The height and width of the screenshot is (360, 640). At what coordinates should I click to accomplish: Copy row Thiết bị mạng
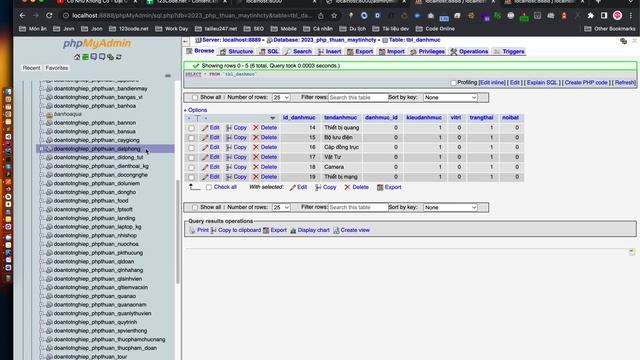click(x=236, y=177)
